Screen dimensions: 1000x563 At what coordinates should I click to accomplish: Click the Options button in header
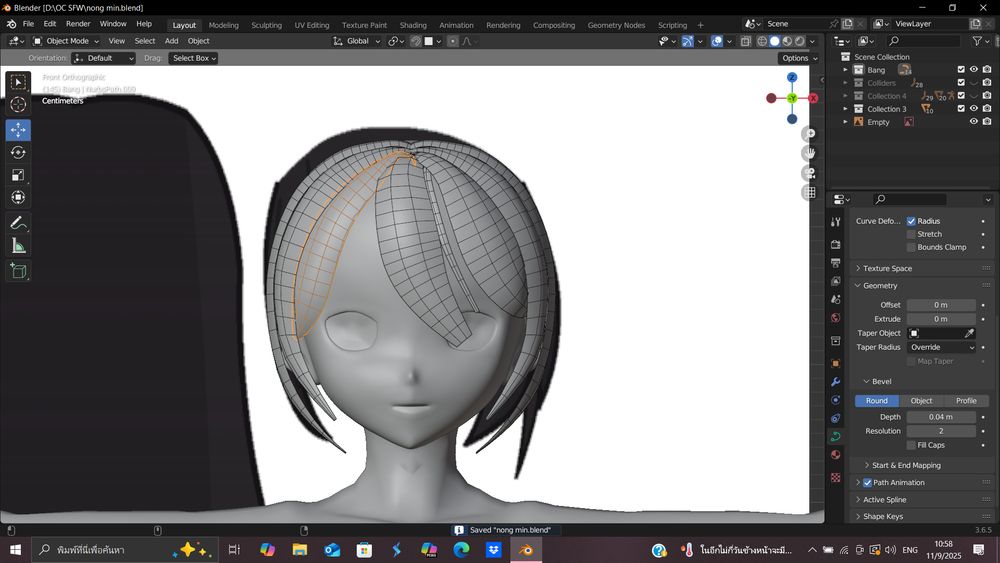[798, 58]
